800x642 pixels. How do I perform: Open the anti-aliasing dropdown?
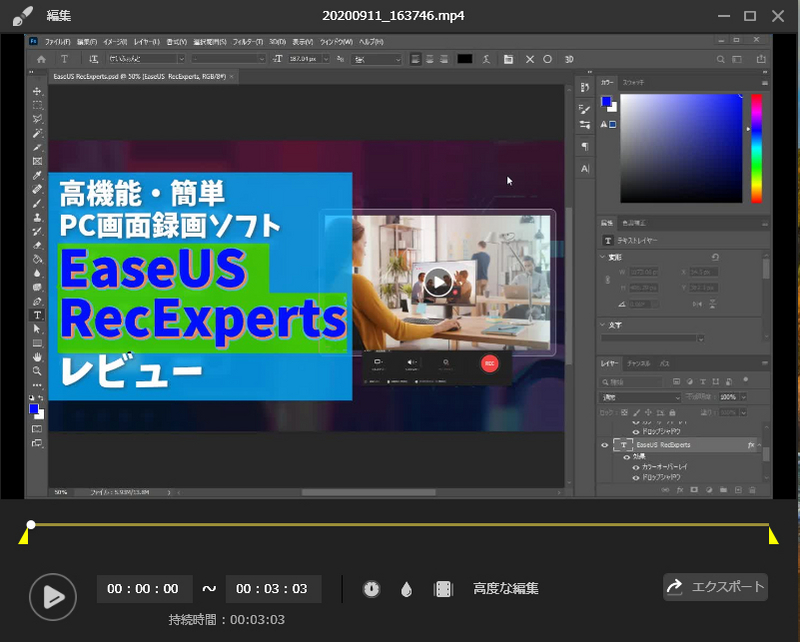click(x=377, y=60)
